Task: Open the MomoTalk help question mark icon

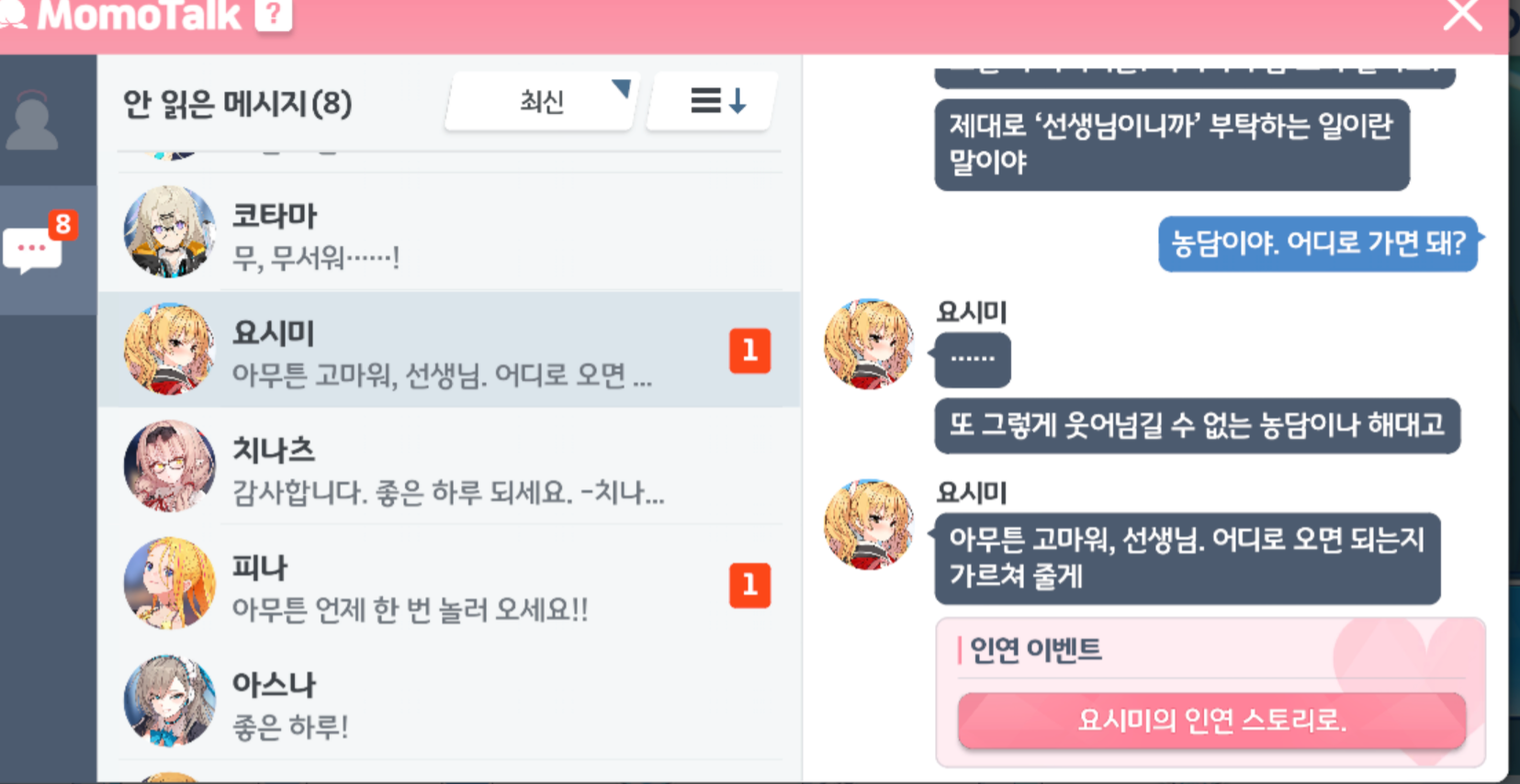Action: click(273, 15)
